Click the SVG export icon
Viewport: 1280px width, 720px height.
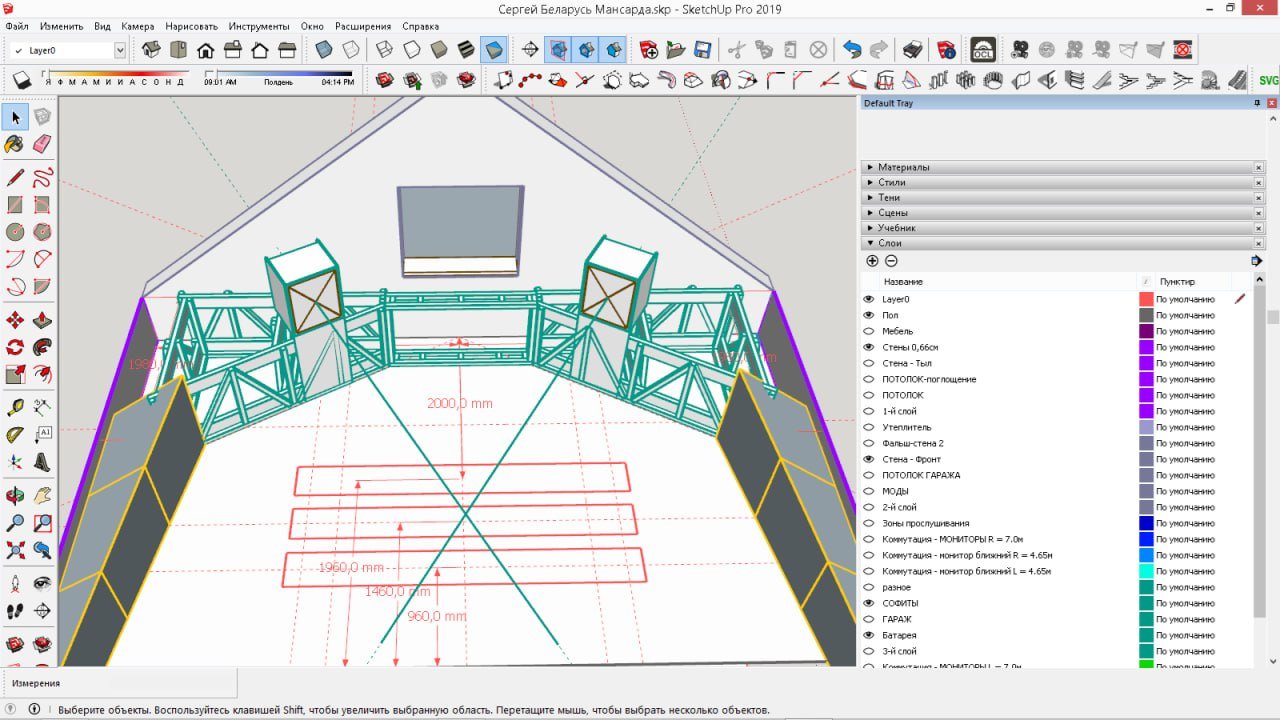coord(1268,80)
